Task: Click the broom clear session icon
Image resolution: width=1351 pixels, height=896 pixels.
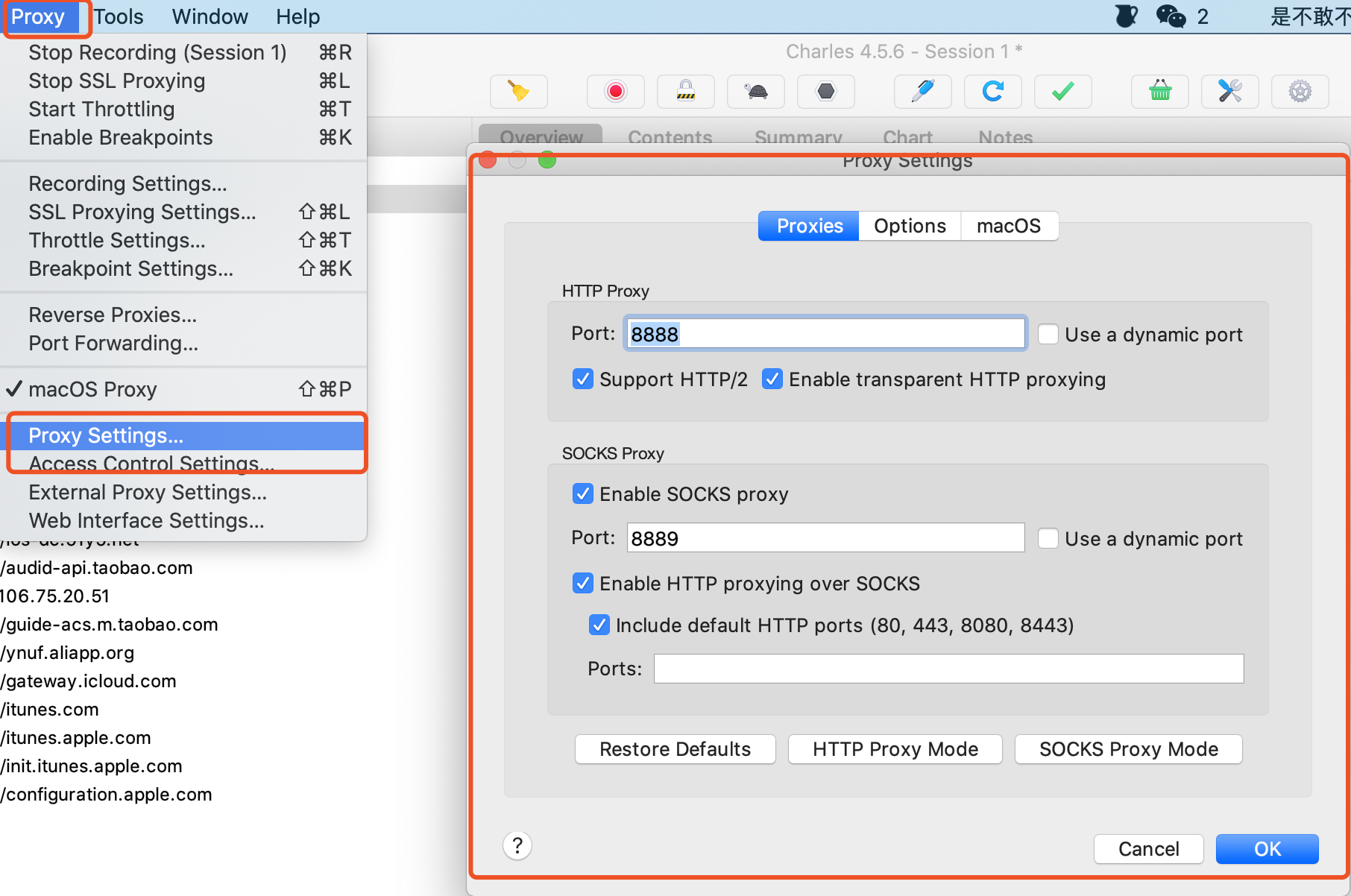Action: coord(518,92)
